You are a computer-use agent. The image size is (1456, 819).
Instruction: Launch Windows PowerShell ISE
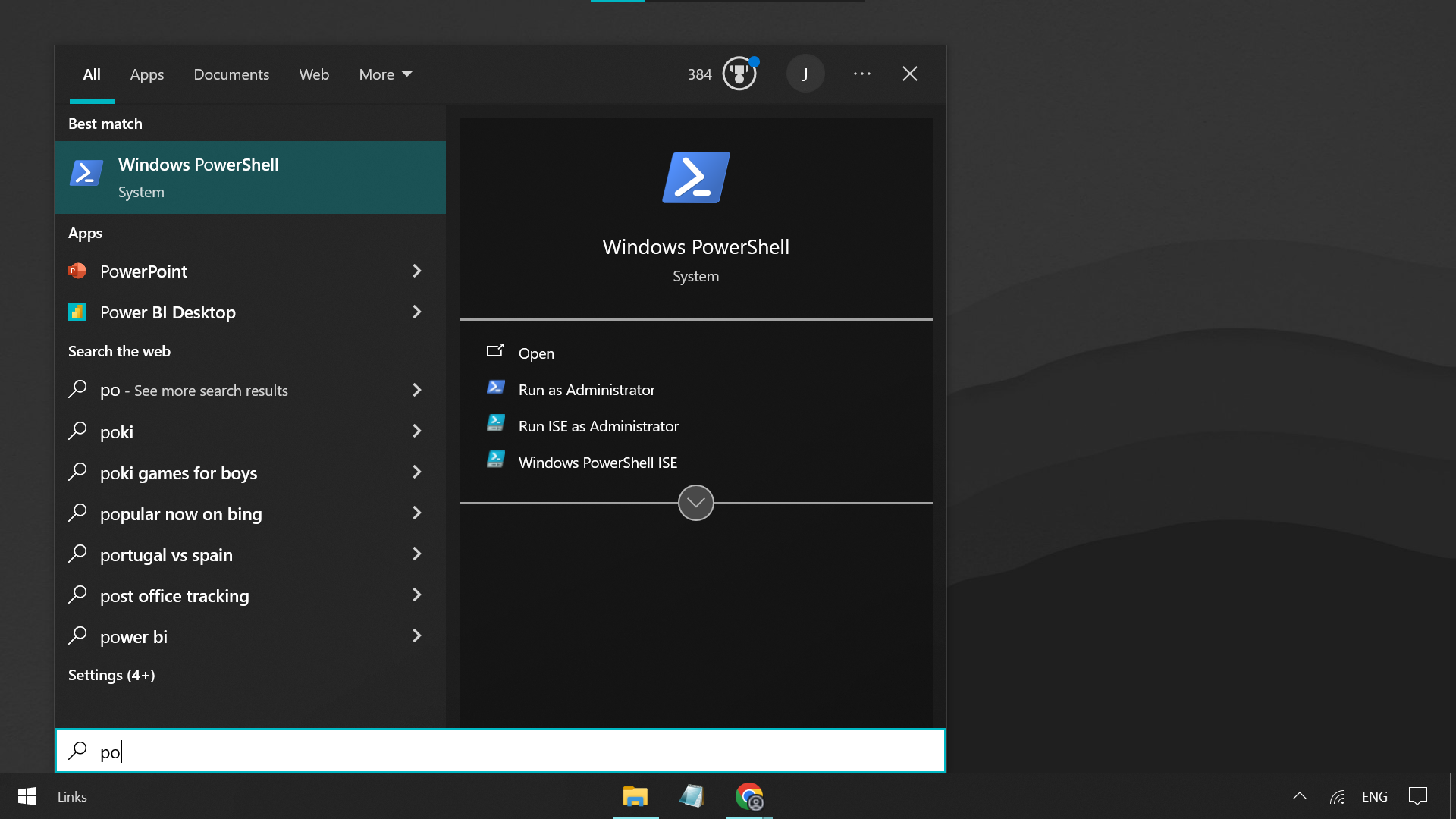click(x=598, y=463)
